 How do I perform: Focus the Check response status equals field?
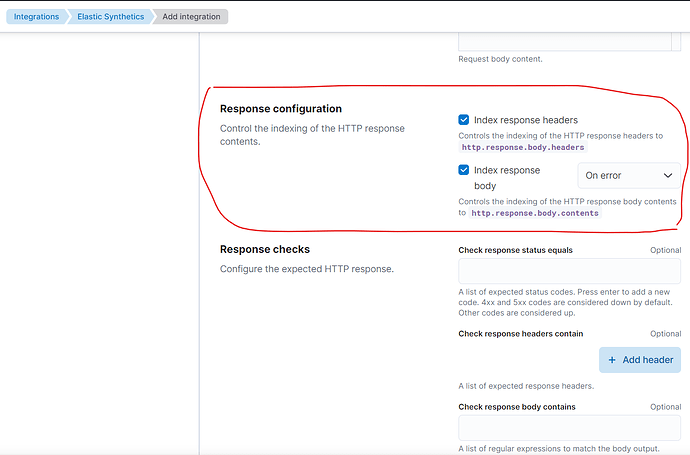coord(569,271)
